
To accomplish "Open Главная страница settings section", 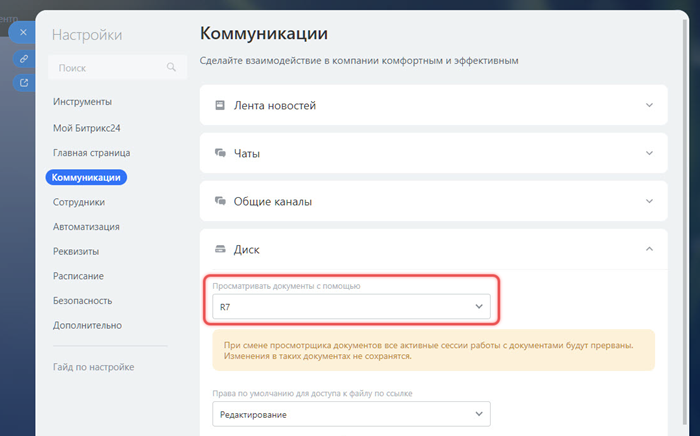I will tap(92, 153).
